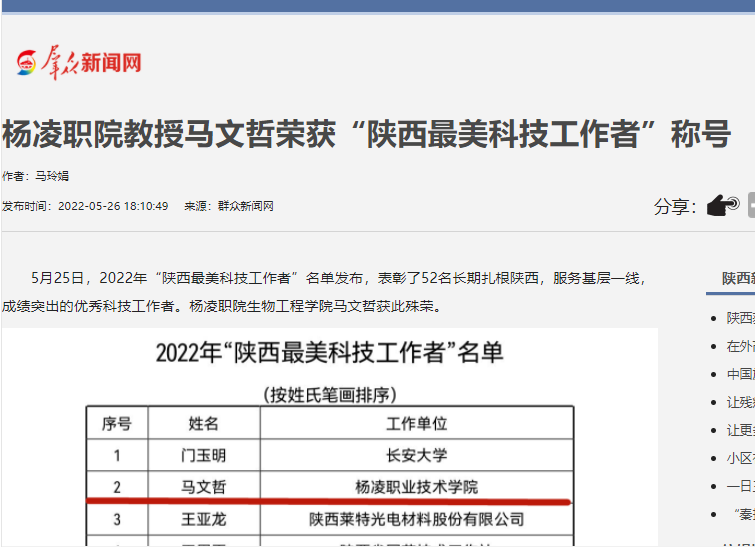Screen dimensions: 755x547
Task: Click the source name 群众新闻网 after 来源
Action: click(246, 206)
